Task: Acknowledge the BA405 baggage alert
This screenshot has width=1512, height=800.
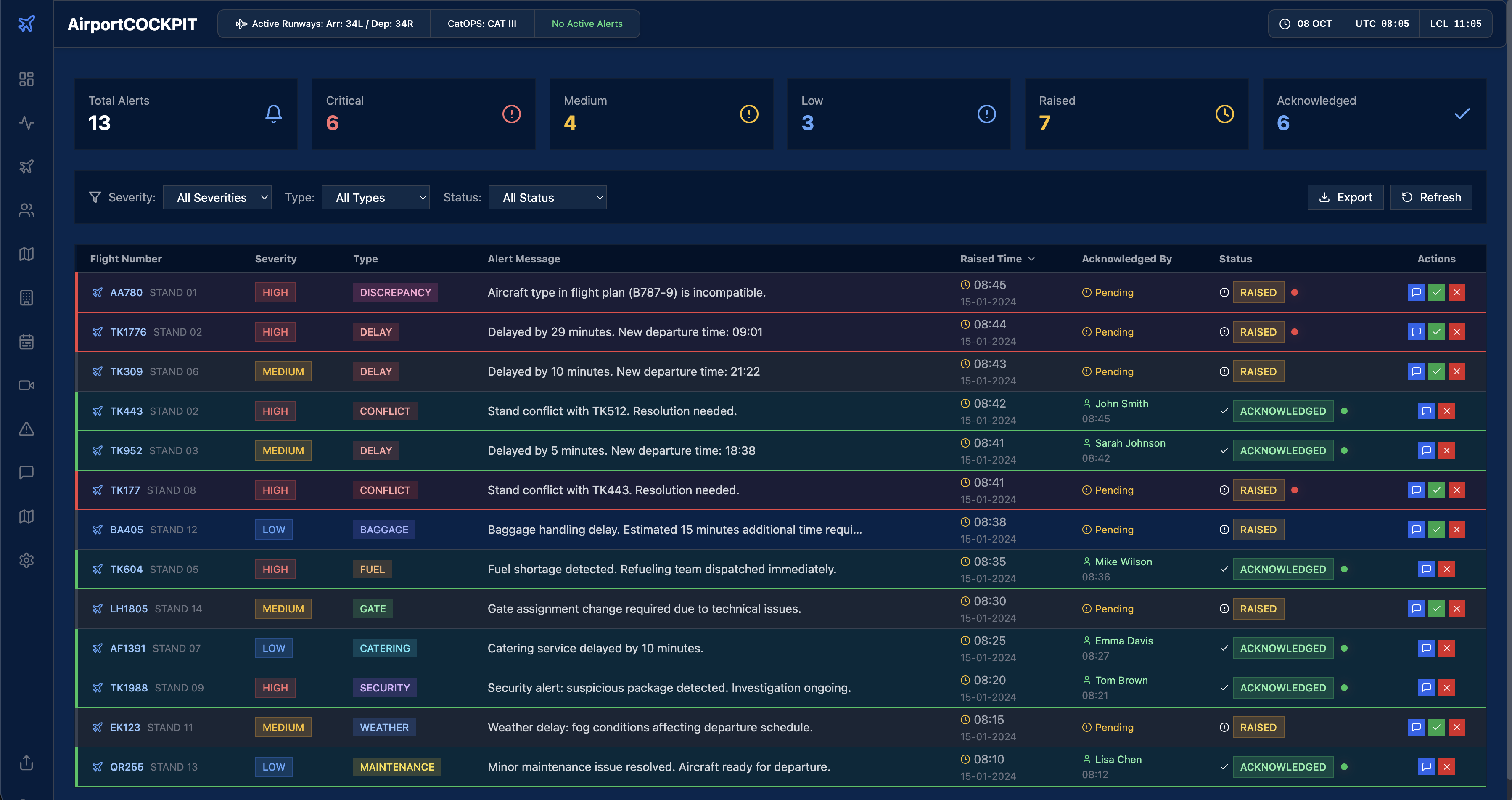Action: [1436, 530]
